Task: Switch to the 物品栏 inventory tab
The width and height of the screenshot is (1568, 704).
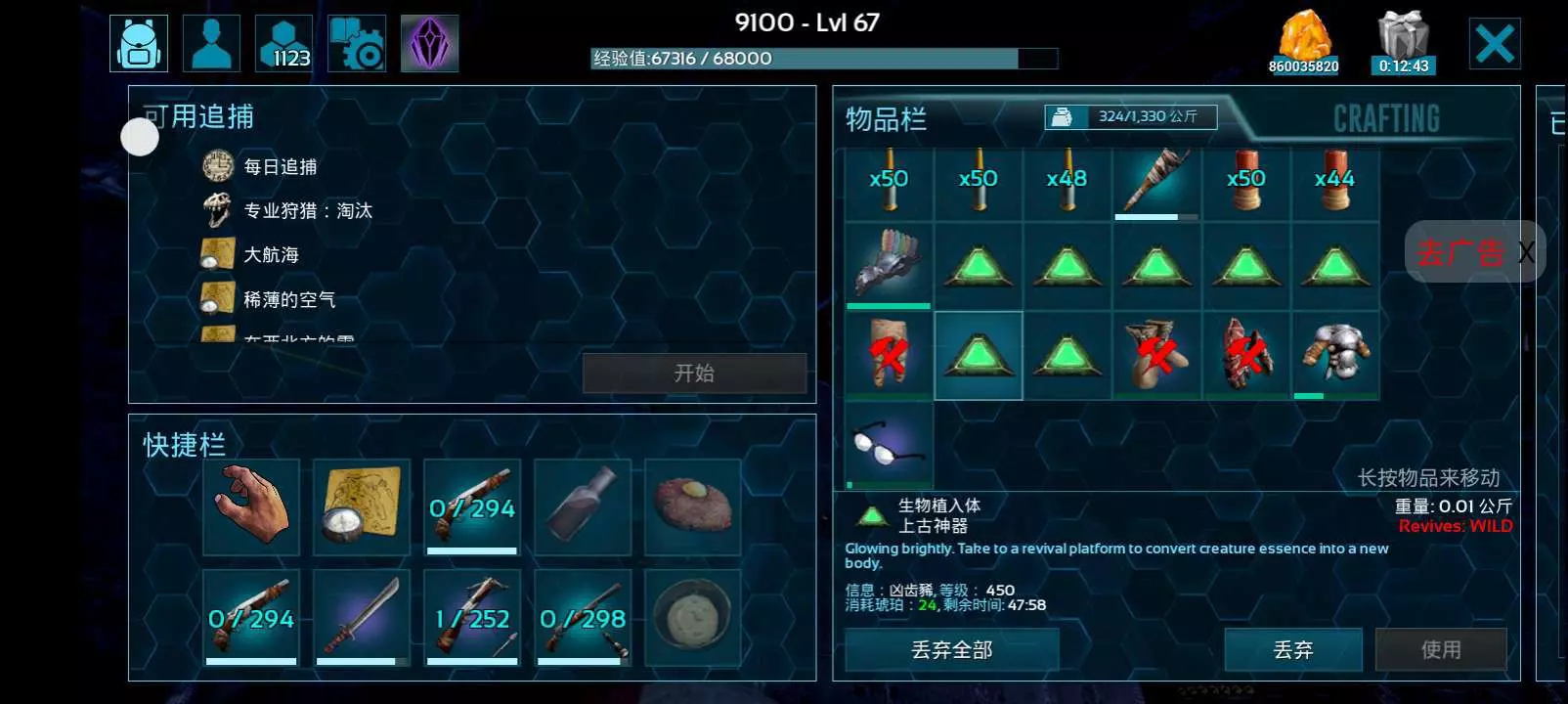Action: (886, 119)
